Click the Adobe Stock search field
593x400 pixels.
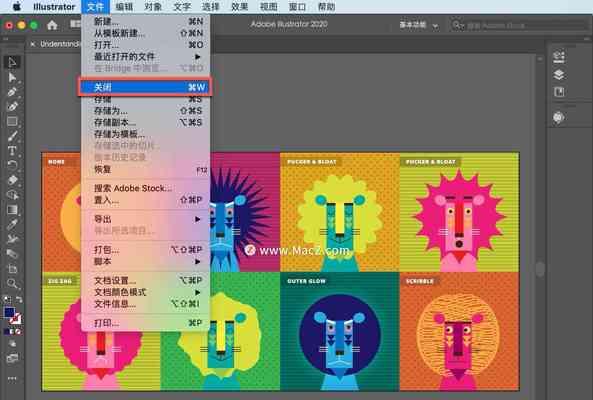(519, 25)
